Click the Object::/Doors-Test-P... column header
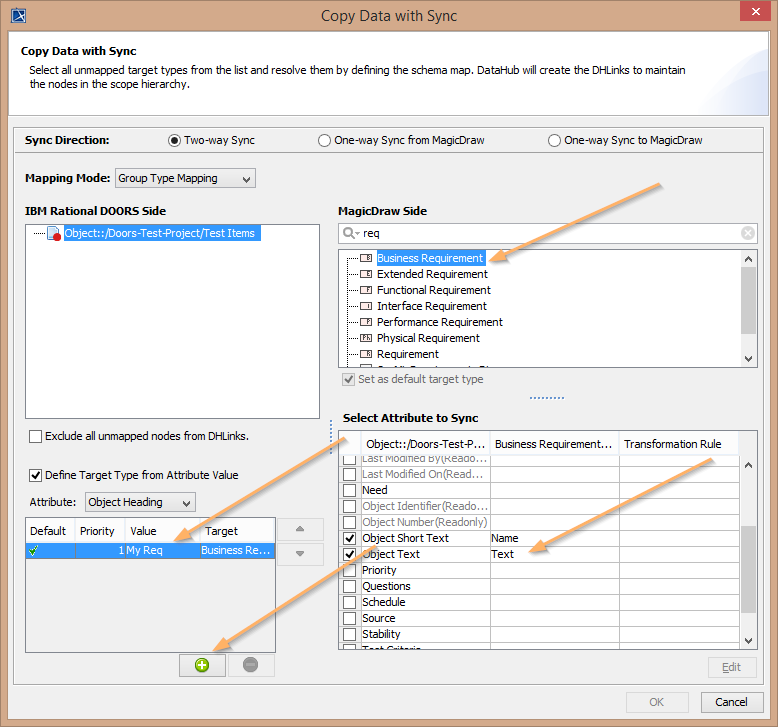 [x=426, y=444]
